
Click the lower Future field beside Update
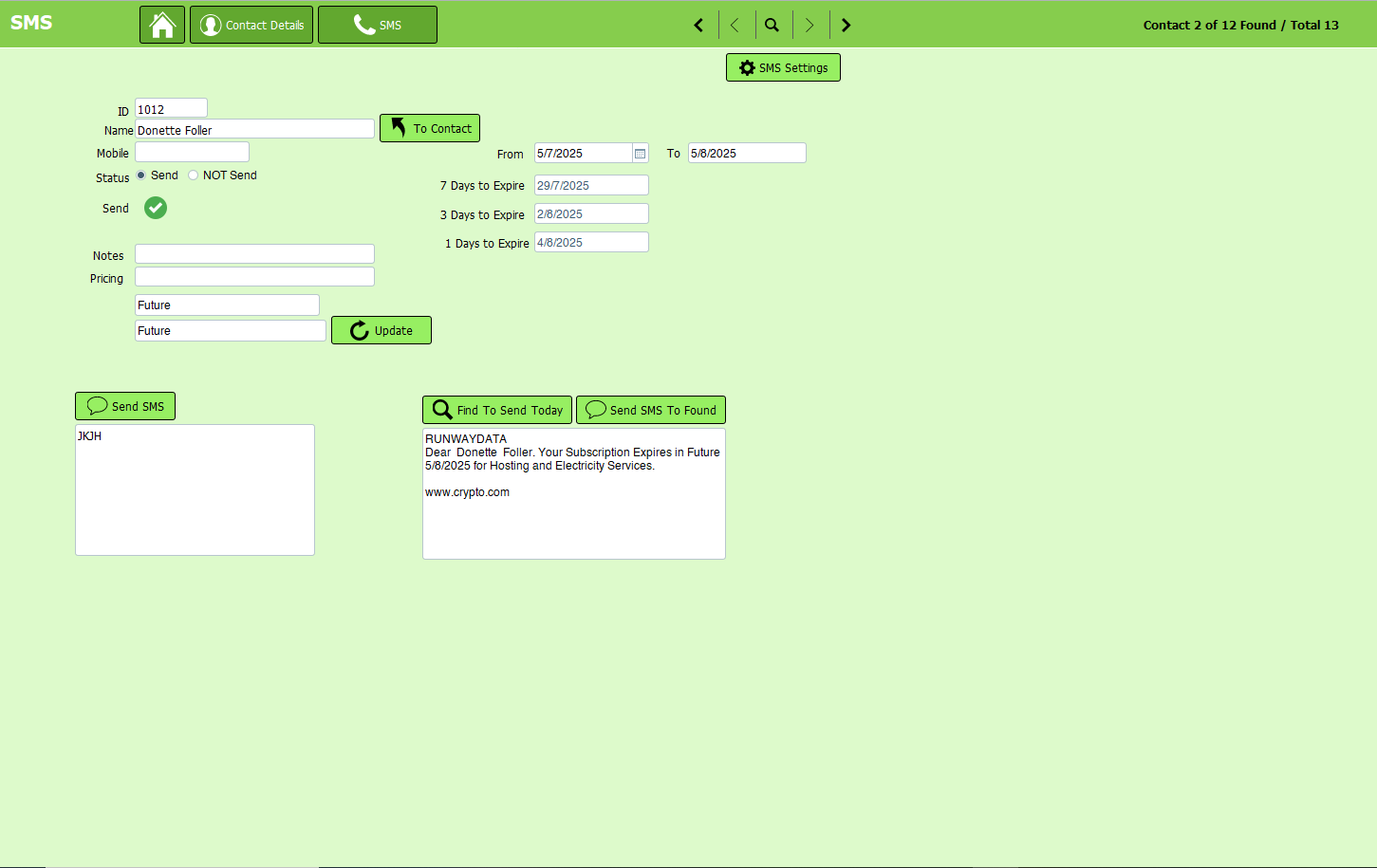pyautogui.click(x=231, y=330)
